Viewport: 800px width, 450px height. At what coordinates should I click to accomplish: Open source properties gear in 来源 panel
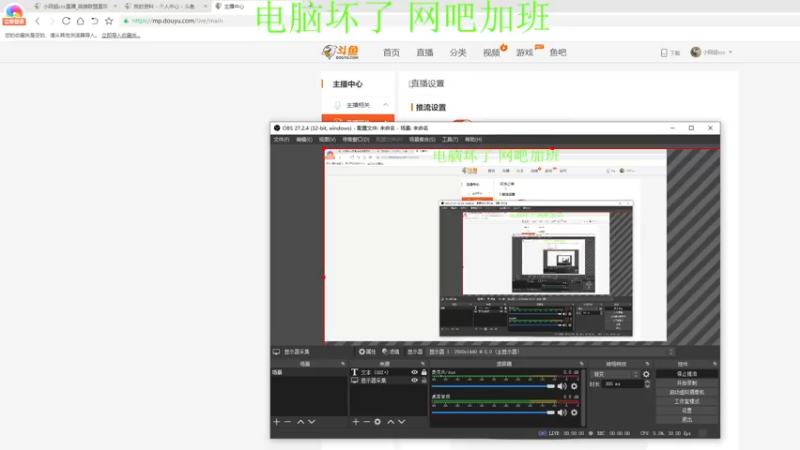coord(378,422)
